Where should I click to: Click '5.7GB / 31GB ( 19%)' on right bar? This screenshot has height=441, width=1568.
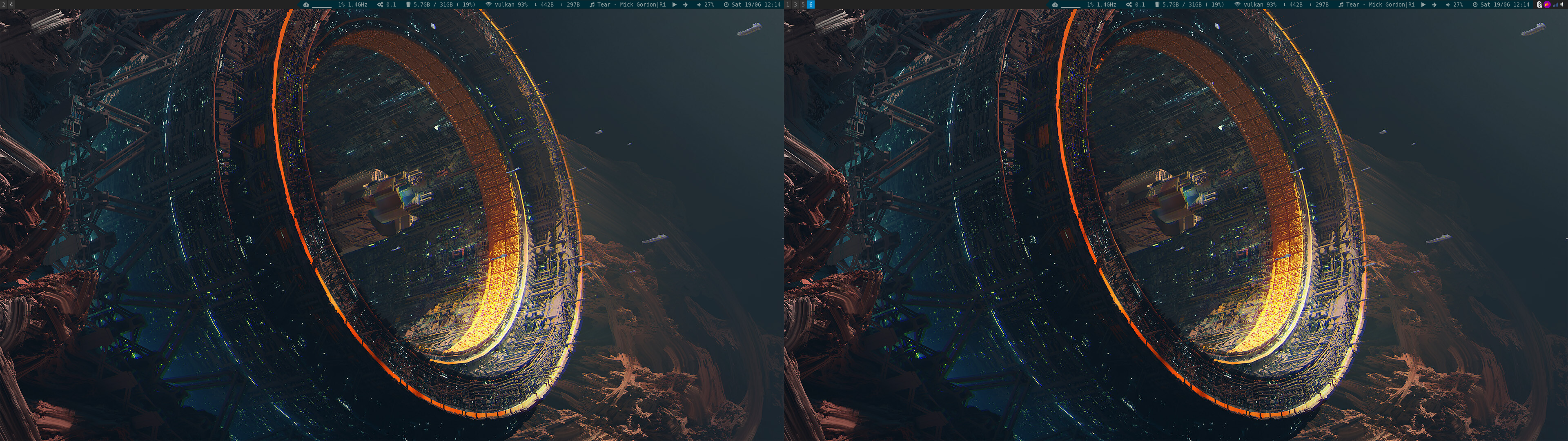point(1193,5)
